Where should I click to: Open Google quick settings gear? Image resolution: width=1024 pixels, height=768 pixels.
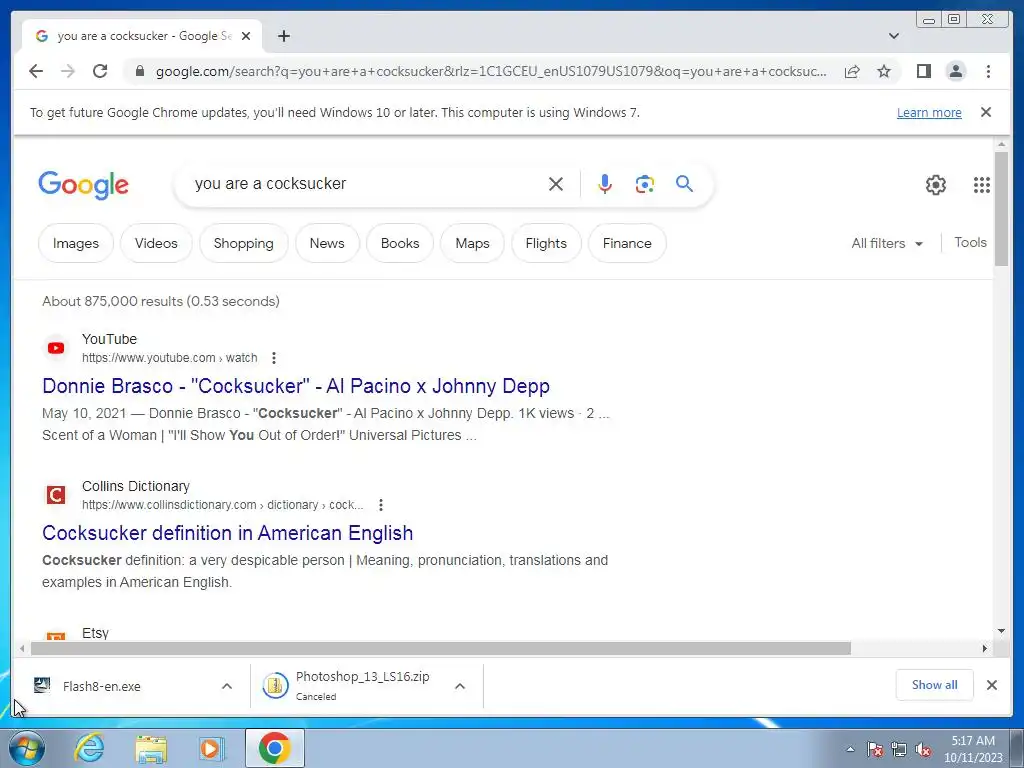click(935, 185)
